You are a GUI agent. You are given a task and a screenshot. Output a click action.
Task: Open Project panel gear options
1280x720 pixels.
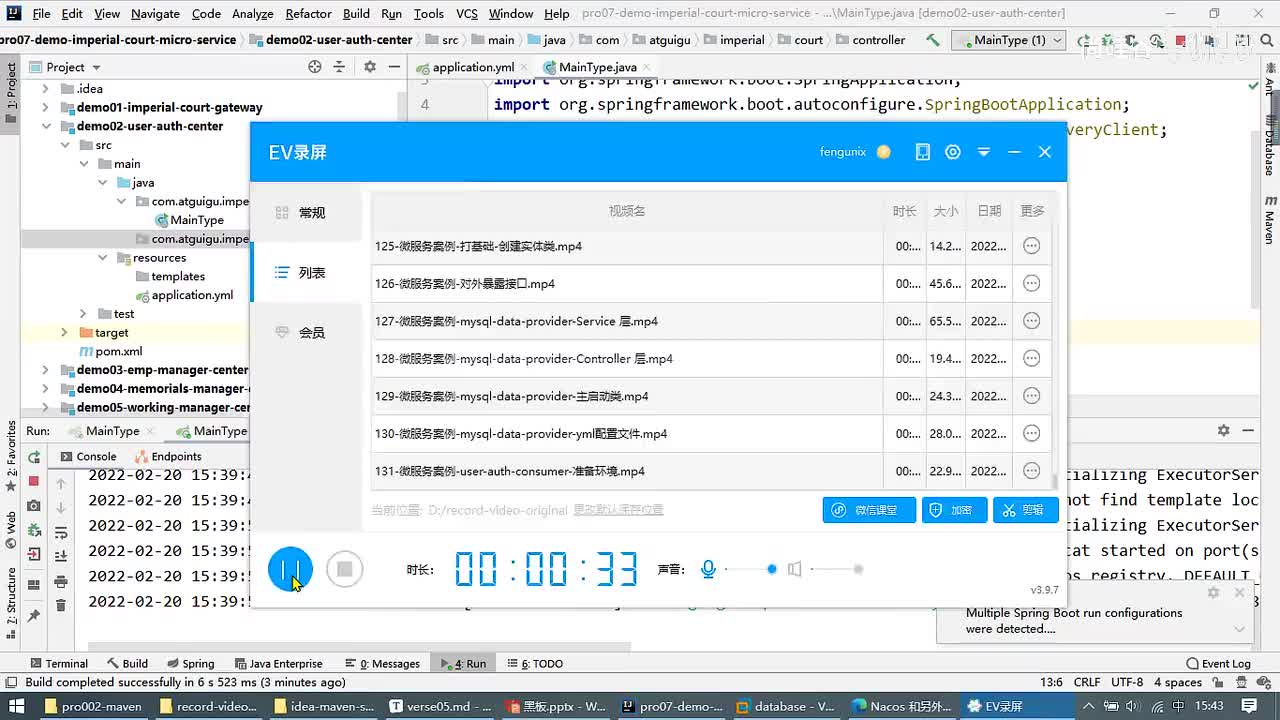coord(370,67)
